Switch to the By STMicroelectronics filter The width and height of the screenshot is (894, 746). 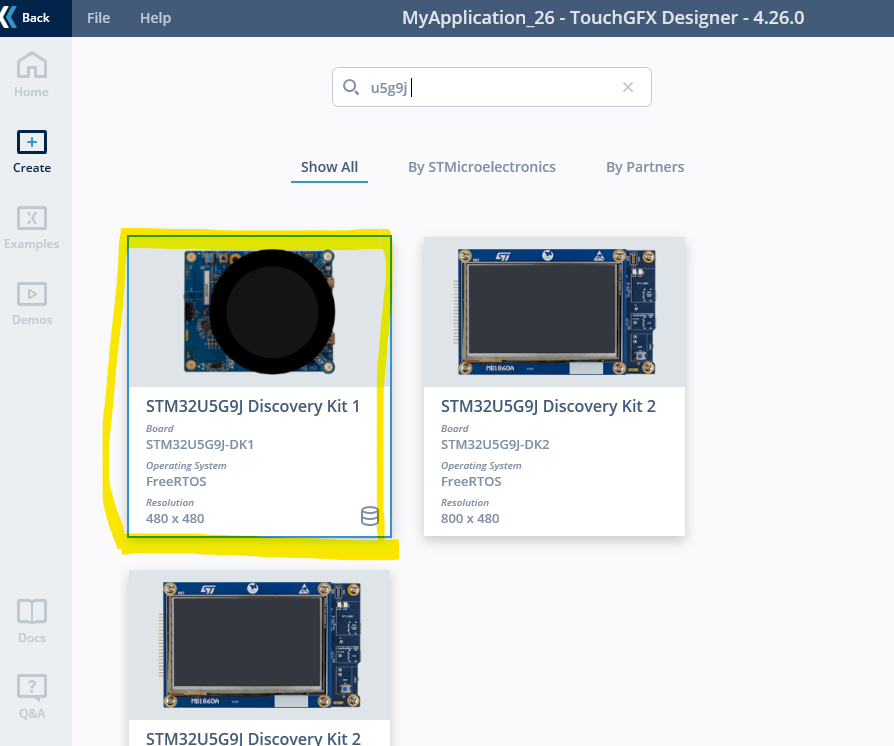[481, 167]
